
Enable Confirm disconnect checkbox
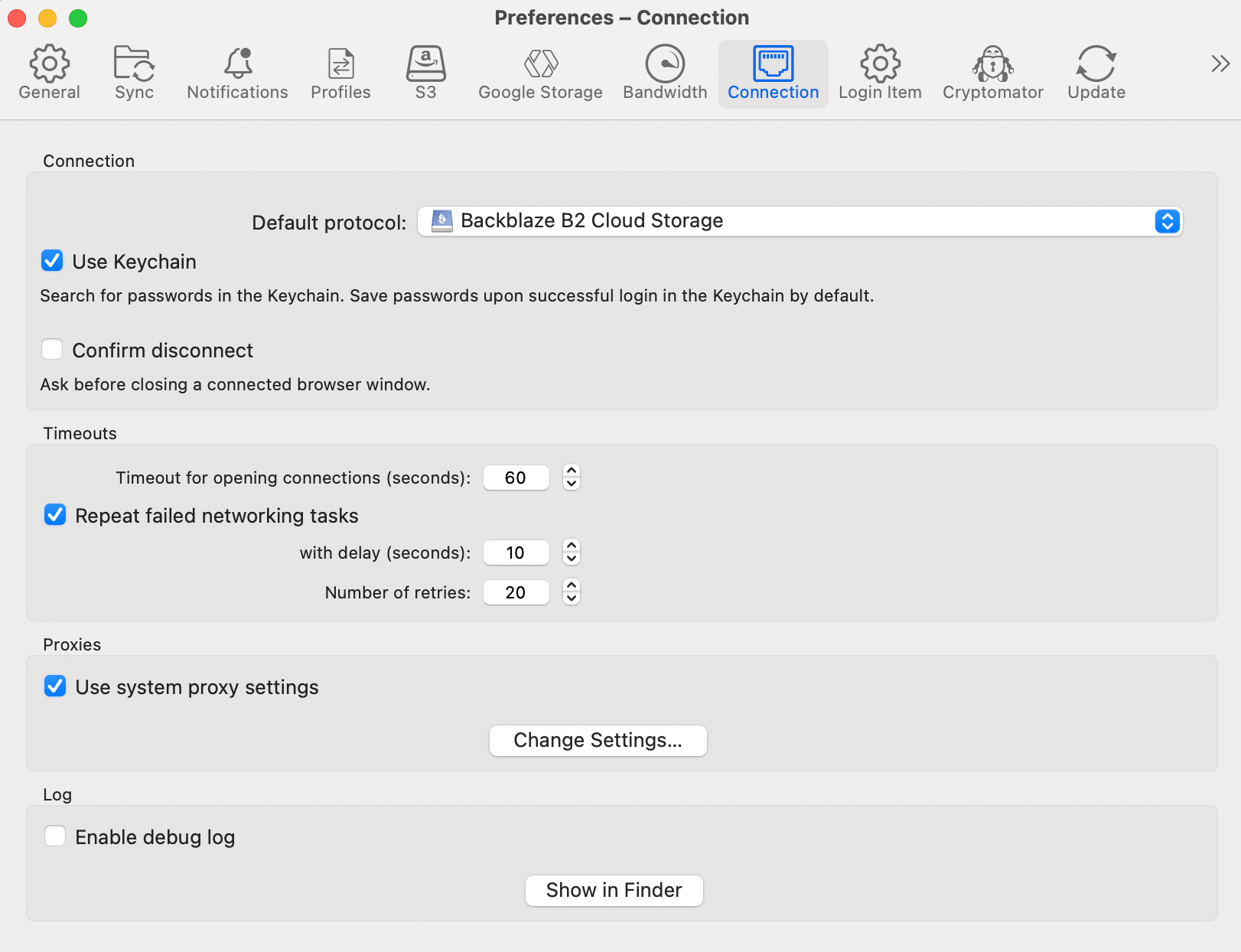(x=52, y=350)
